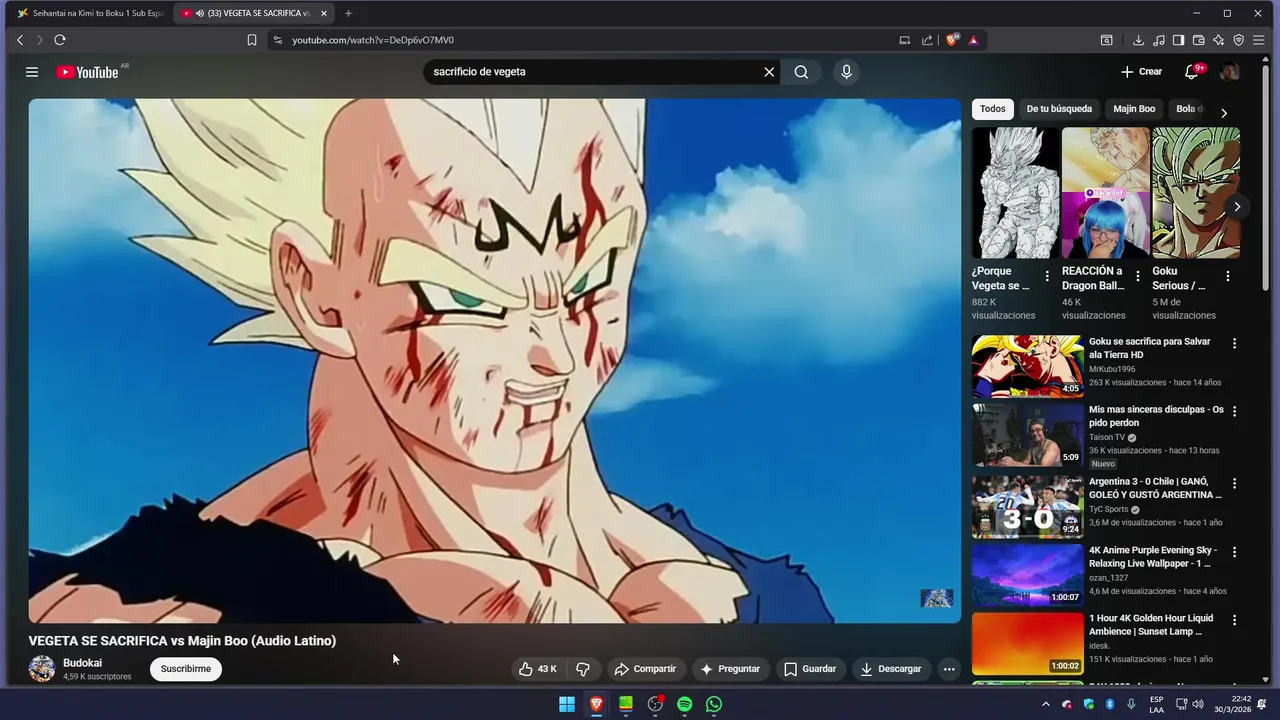Open options for 1 Hour 4K Golden Hour video
Image resolution: width=1280 pixels, height=720 pixels.
(x=1234, y=620)
